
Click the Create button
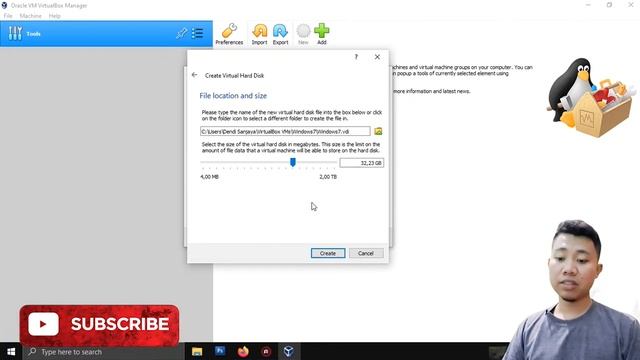coord(328,253)
